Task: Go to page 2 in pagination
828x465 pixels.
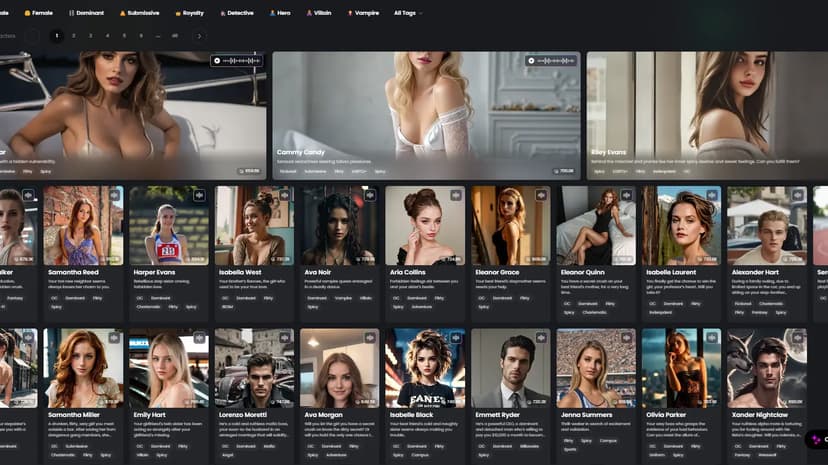Action: 73,36
